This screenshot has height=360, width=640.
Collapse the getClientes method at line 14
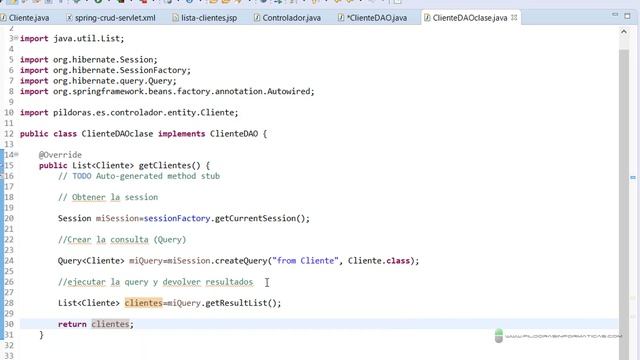(16, 154)
